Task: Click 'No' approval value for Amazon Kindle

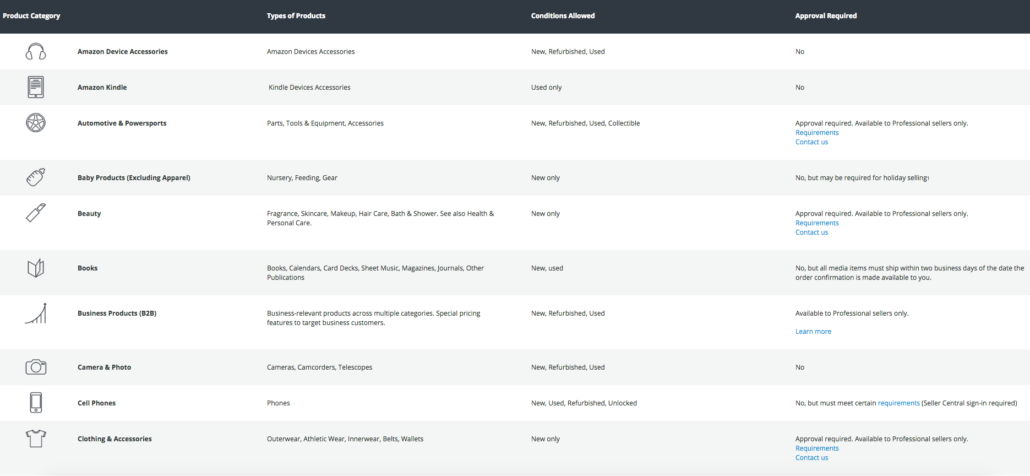Action: point(799,87)
